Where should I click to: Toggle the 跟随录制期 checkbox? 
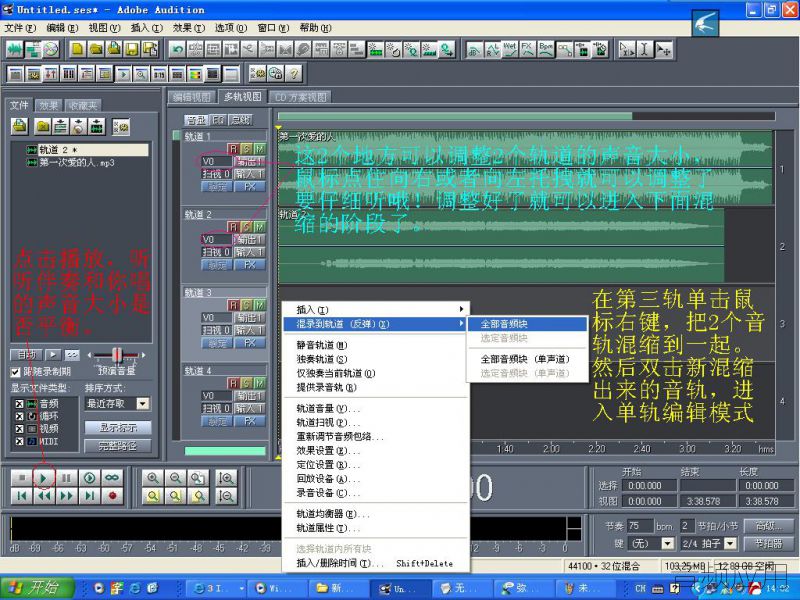tap(15, 372)
